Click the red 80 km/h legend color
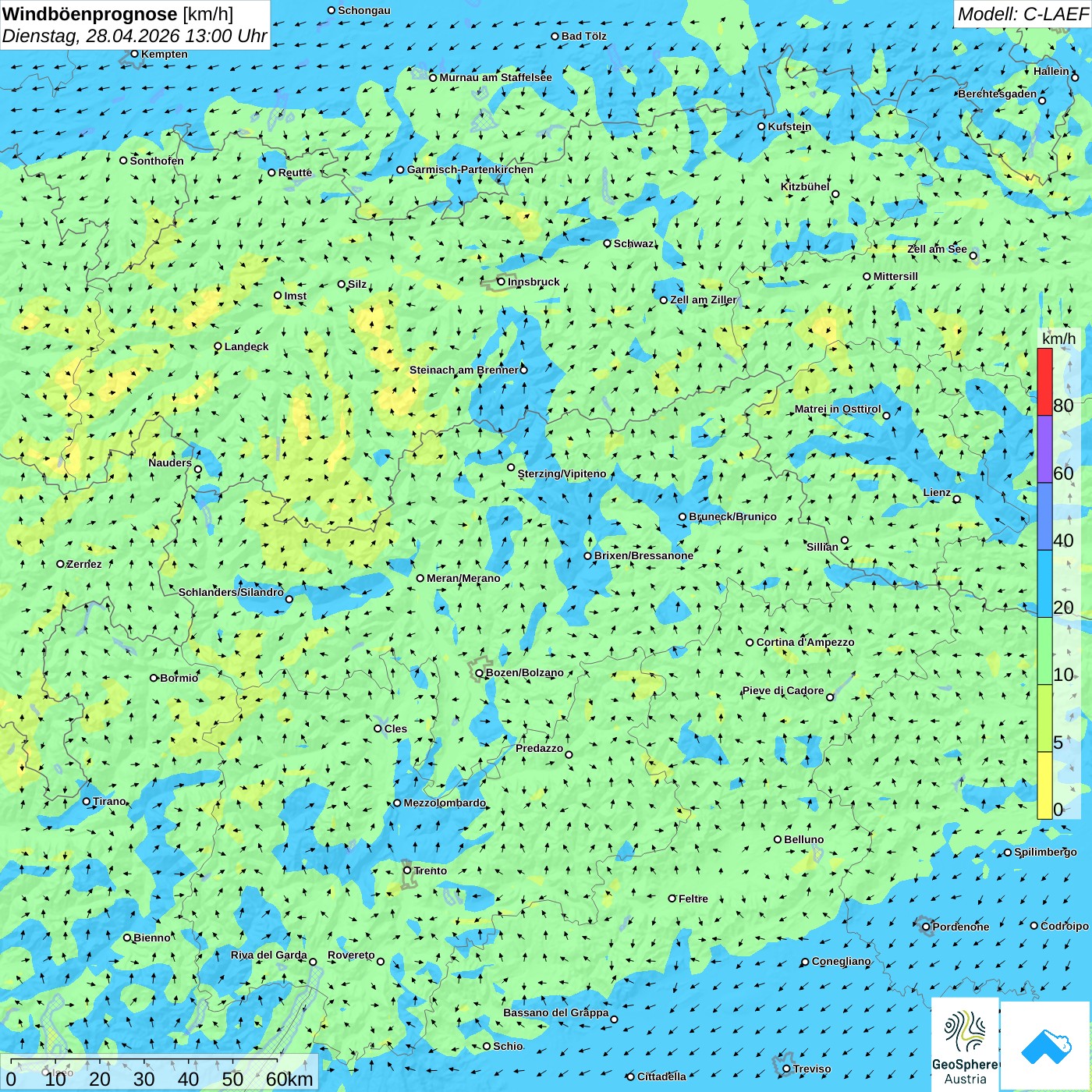This screenshot has width=1092, height=1092. click(x=1044, y=381)
